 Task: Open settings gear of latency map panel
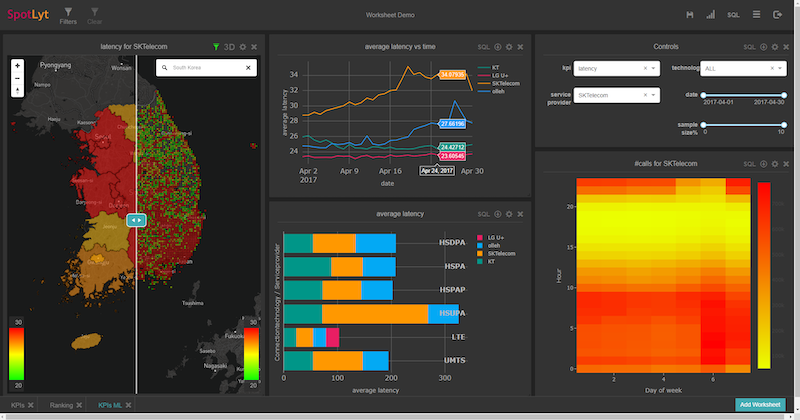coord(243,47)
